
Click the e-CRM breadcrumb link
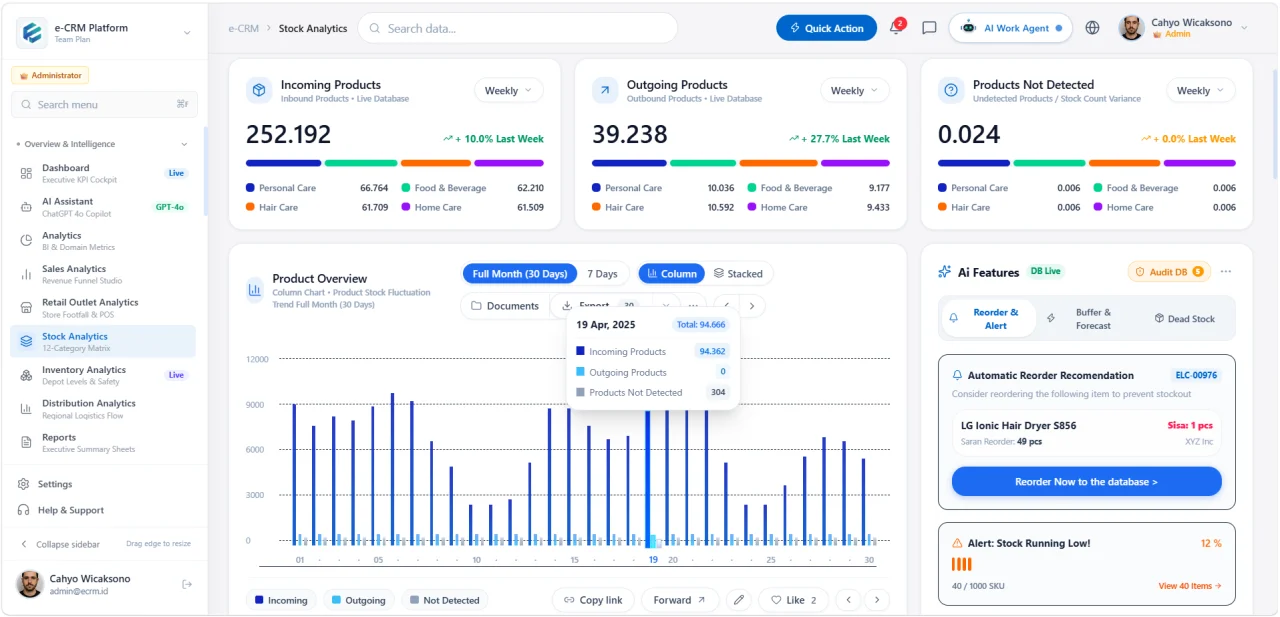click(x=244, y=28)
